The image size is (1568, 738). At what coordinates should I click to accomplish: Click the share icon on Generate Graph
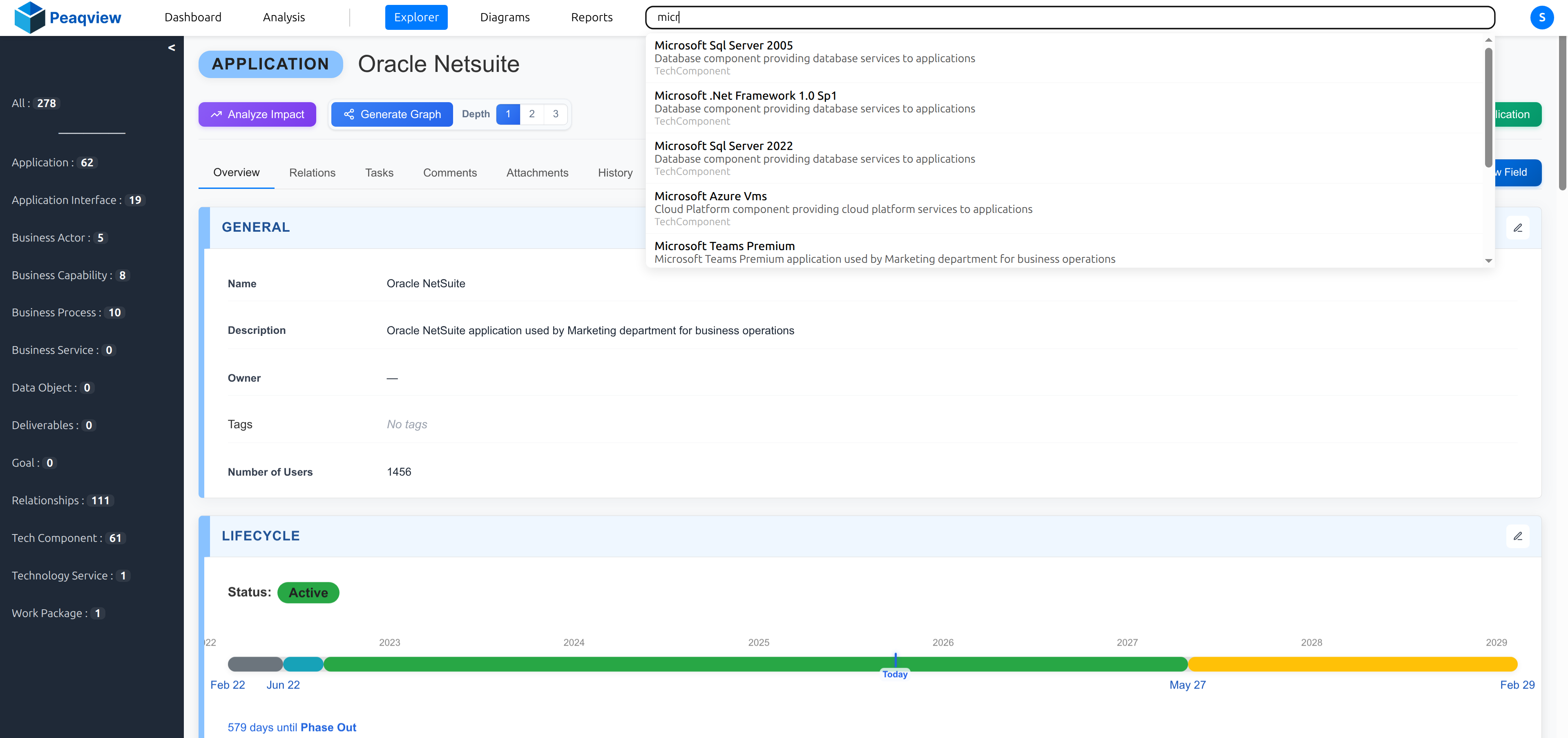click(x=349, y=114)
